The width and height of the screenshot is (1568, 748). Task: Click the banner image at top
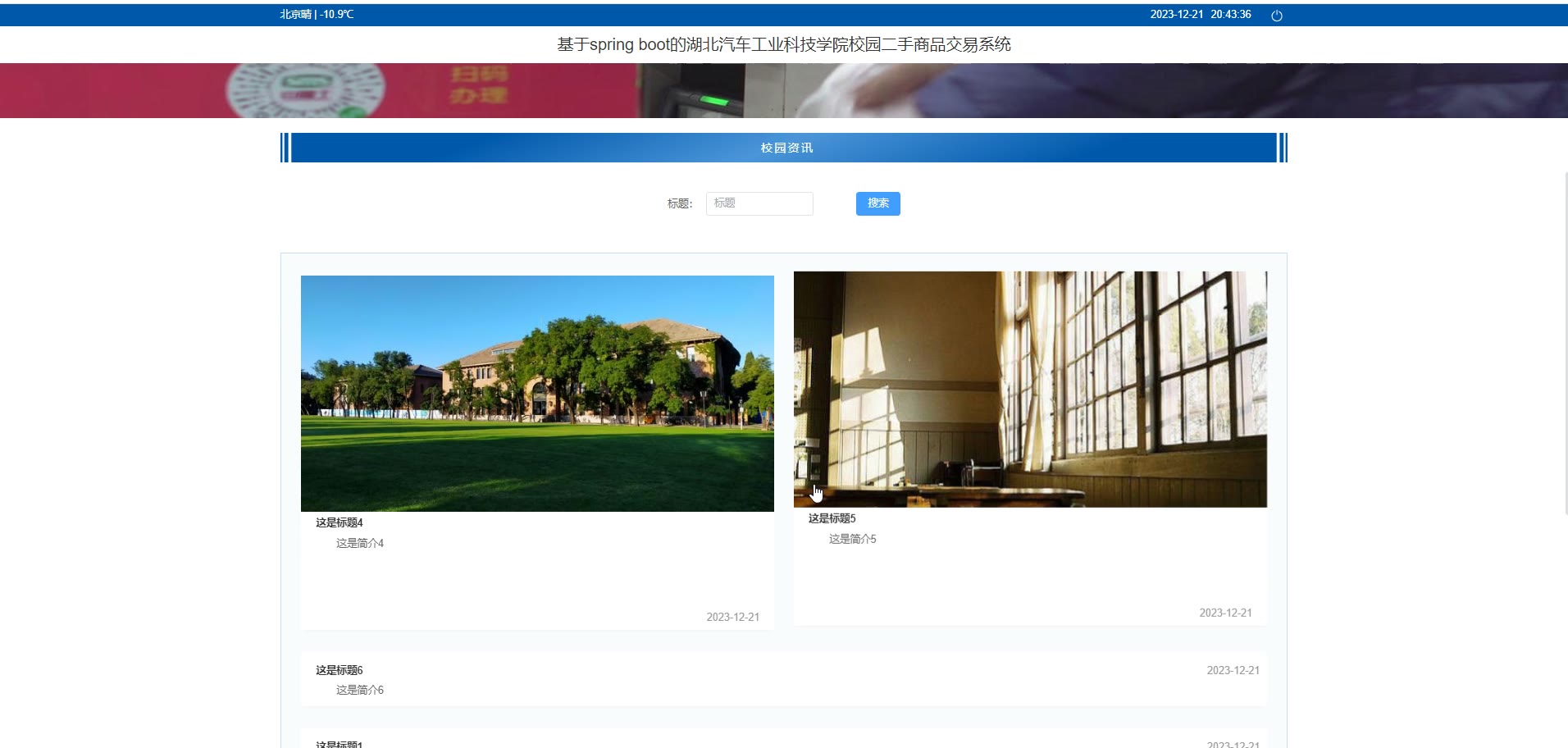point(784,90)
